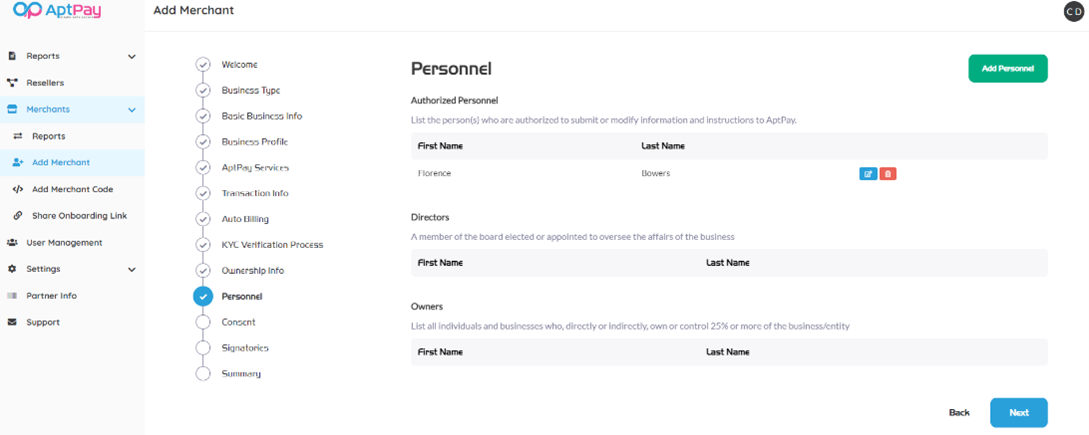Expand the Settings sidebar chevron
The height and width of the screenshot is (435, 1089).
132,270
